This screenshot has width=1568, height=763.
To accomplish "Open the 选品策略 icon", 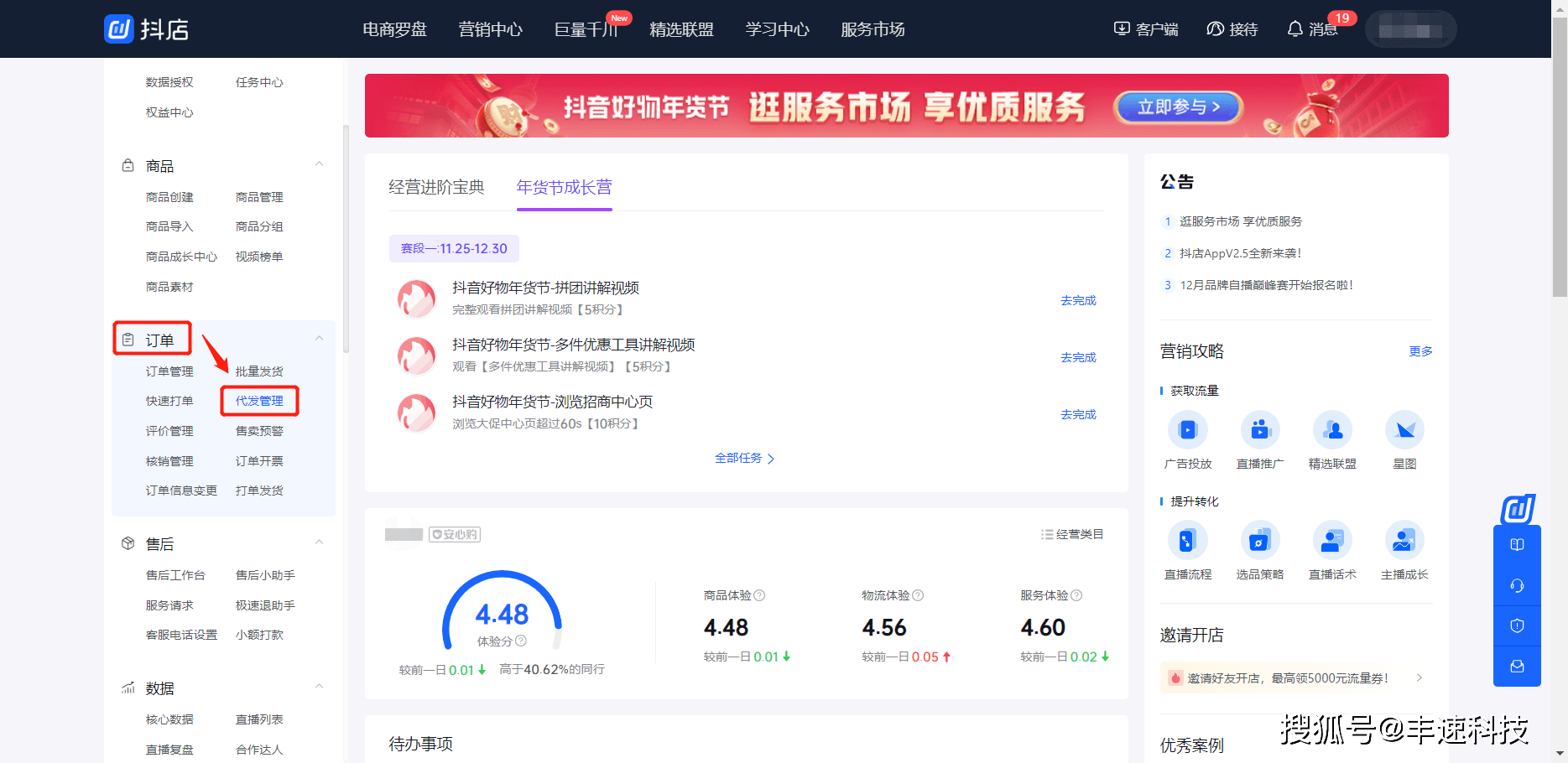I will click(1260, 541).
